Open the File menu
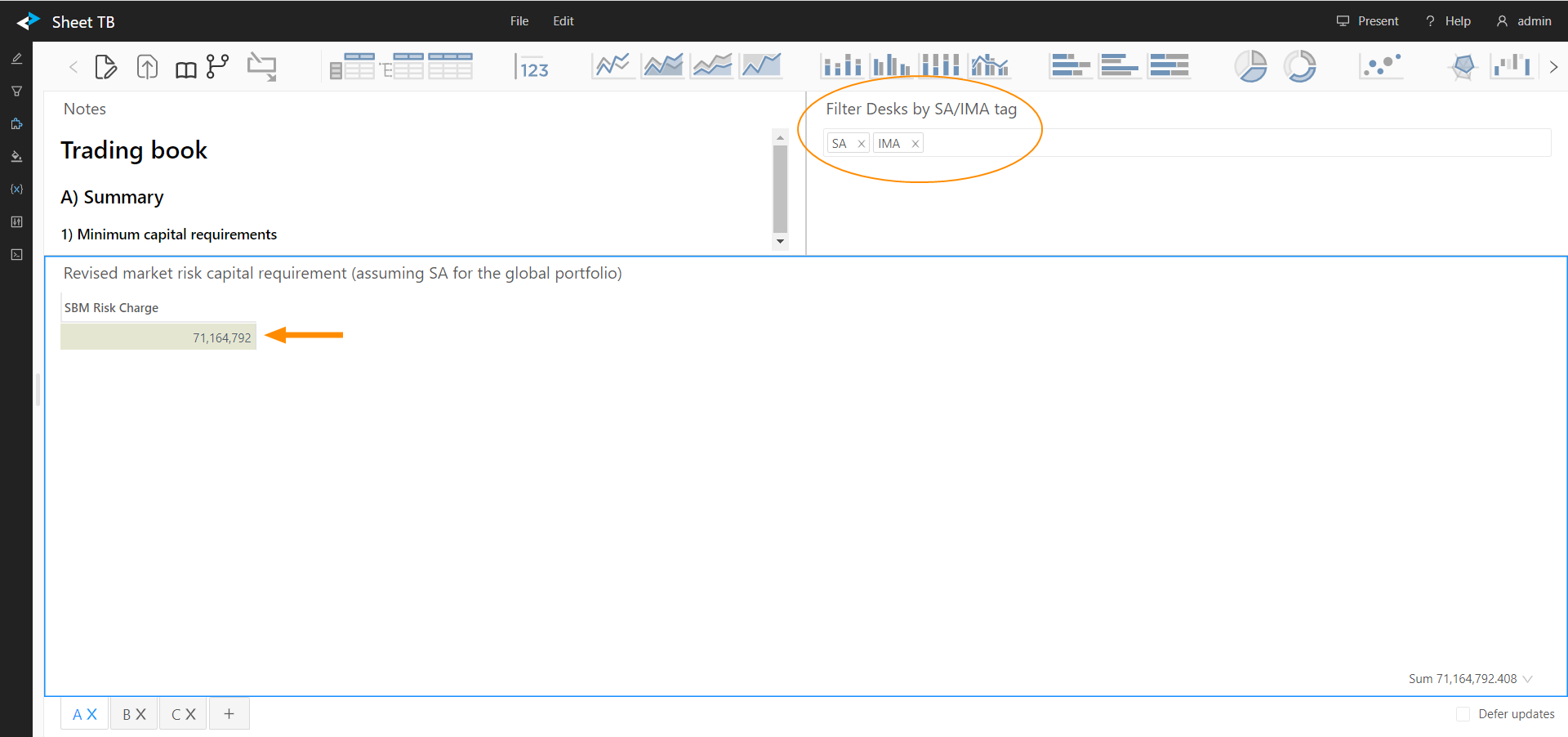 click(519, 21)
